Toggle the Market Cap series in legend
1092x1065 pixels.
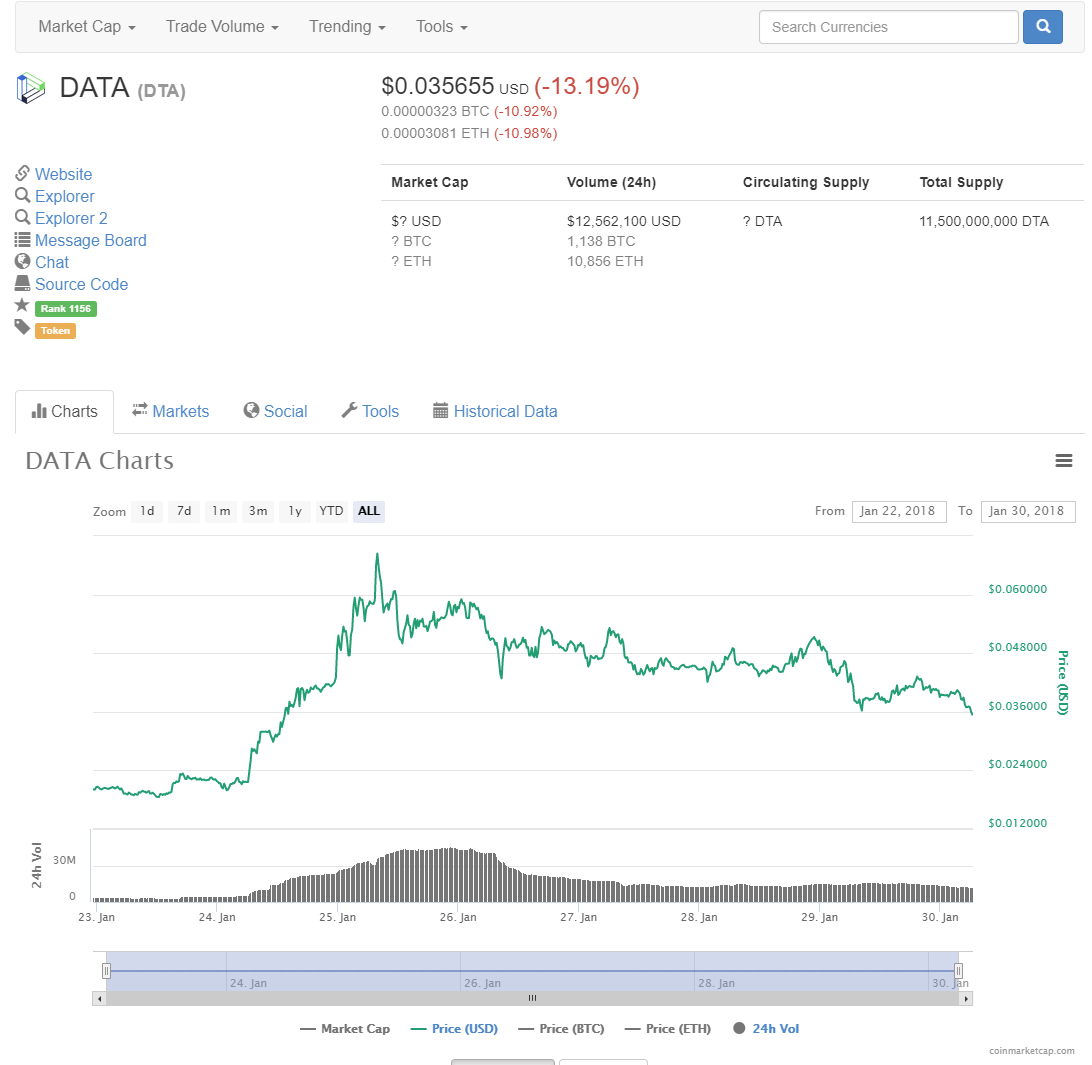345,1029
